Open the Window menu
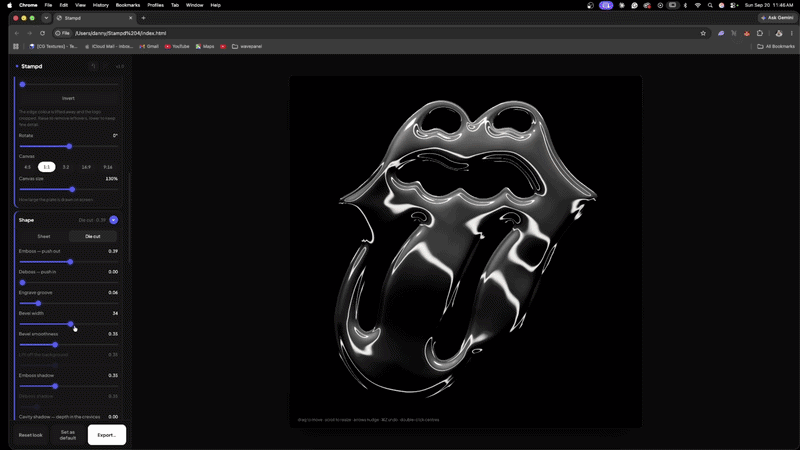 tap(194, 5)
